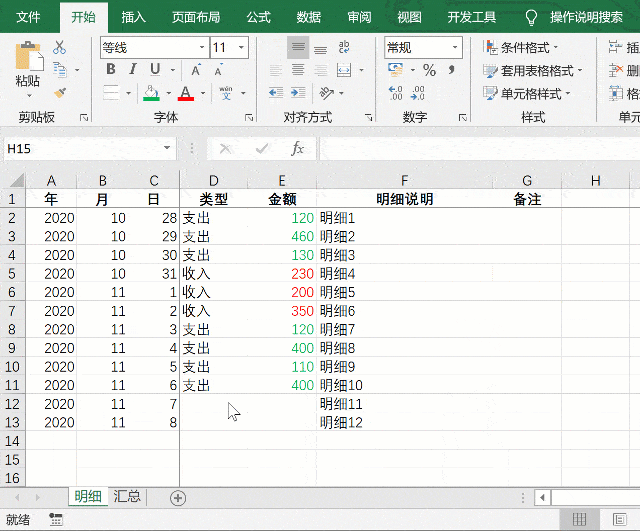The height and width of the screenshot is (531, 640).
Task: Open phonetic guide (wén) tool
Action: click(226, 93)
